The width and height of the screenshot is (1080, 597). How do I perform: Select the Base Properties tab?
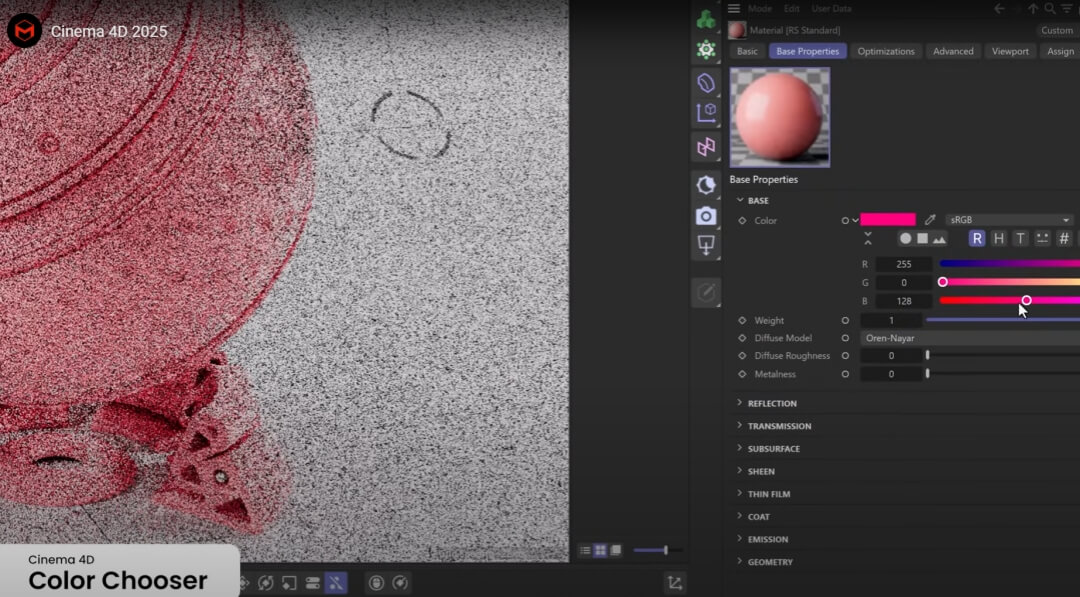pos(807,51)
